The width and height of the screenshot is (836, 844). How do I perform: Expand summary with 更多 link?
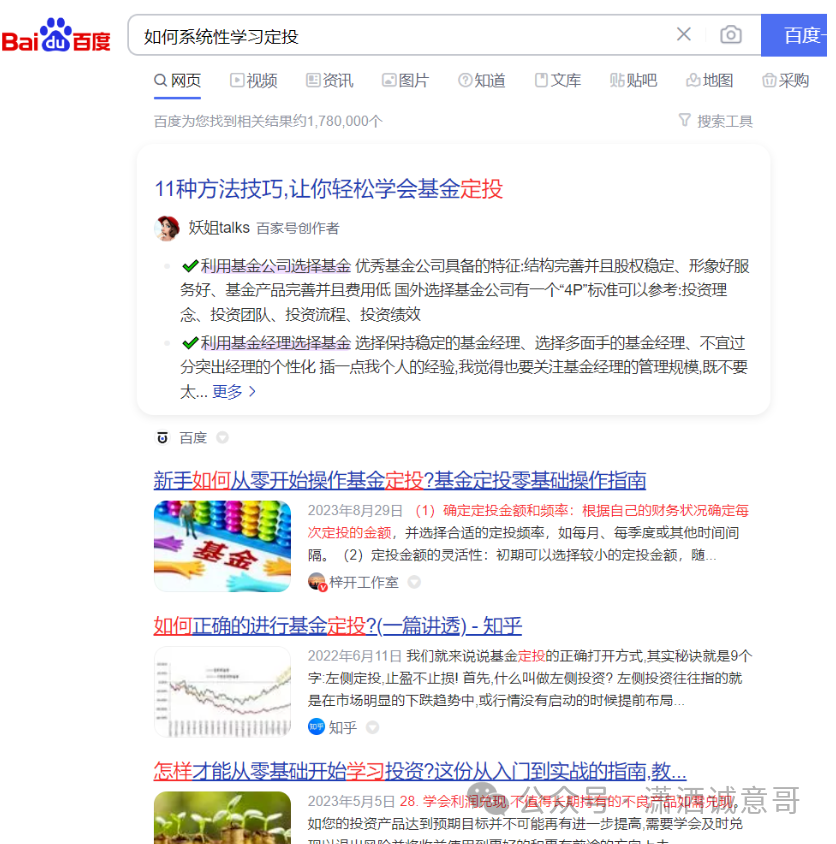coord(234,391)
